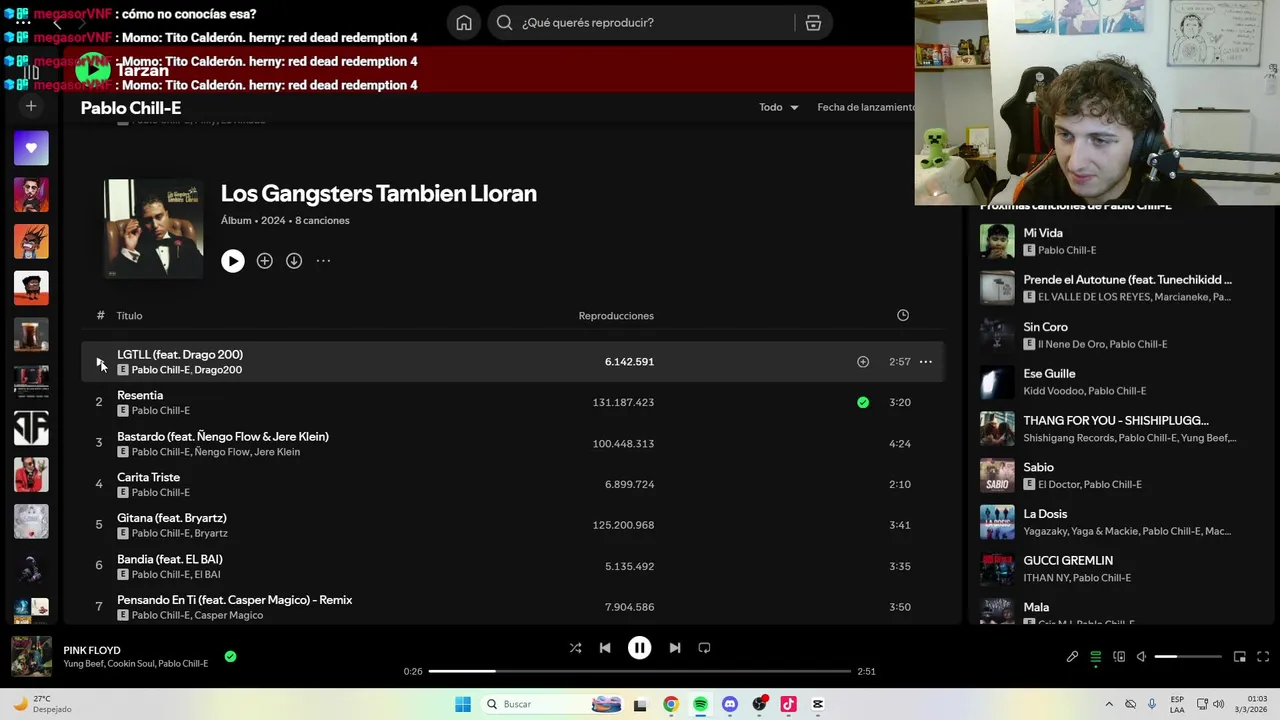The image size is (1280, 720).
Task: Open the Todo filter dropdown
Action: click(x=779, y=107)
